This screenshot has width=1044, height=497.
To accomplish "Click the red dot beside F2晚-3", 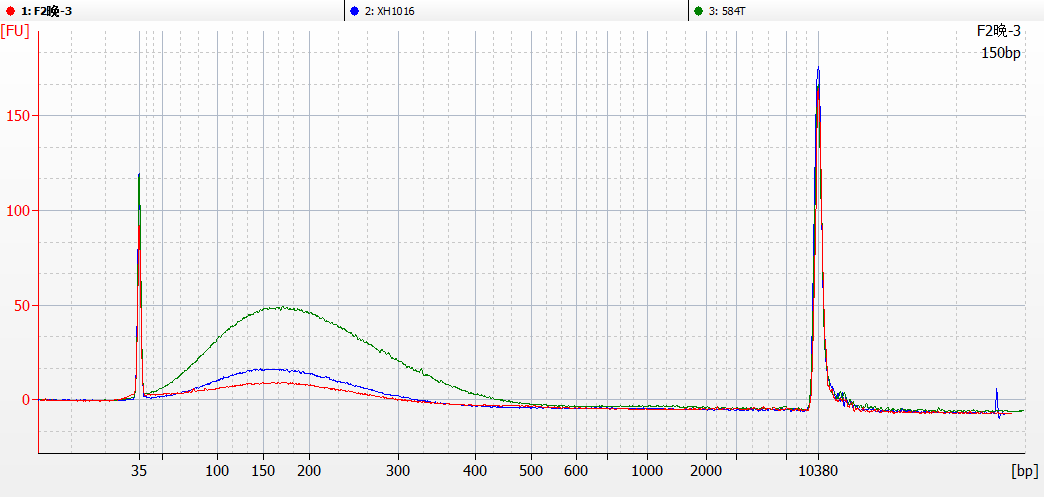I will pos(10,11).
